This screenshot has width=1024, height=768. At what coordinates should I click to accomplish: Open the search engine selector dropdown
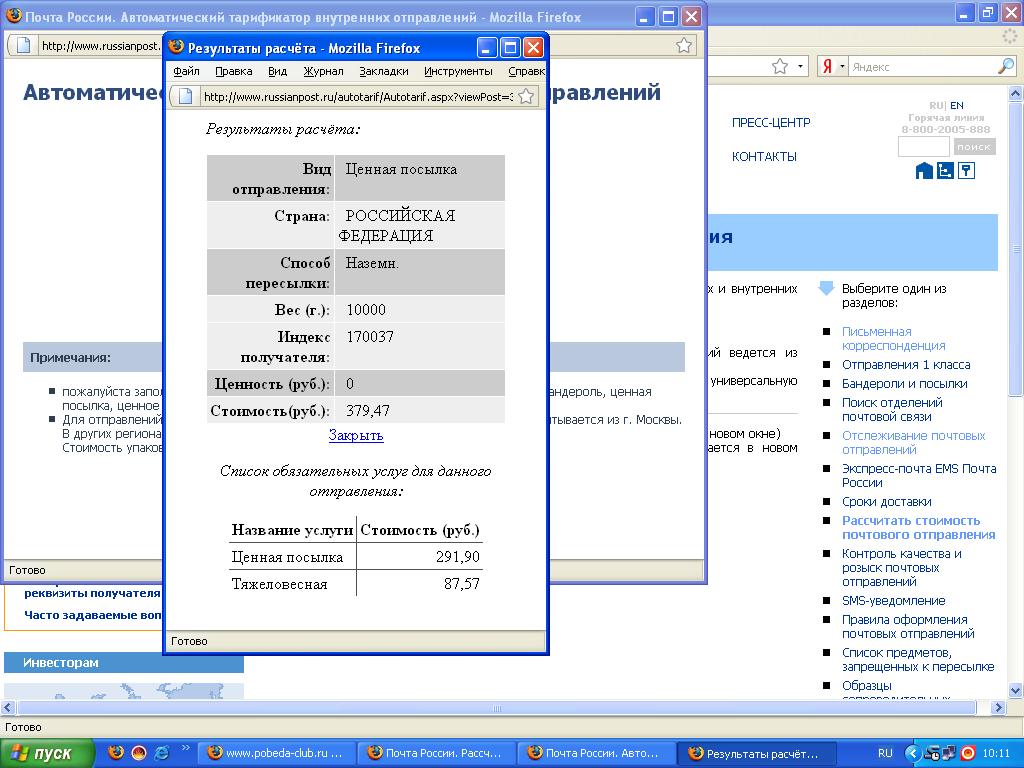(842, 67)
